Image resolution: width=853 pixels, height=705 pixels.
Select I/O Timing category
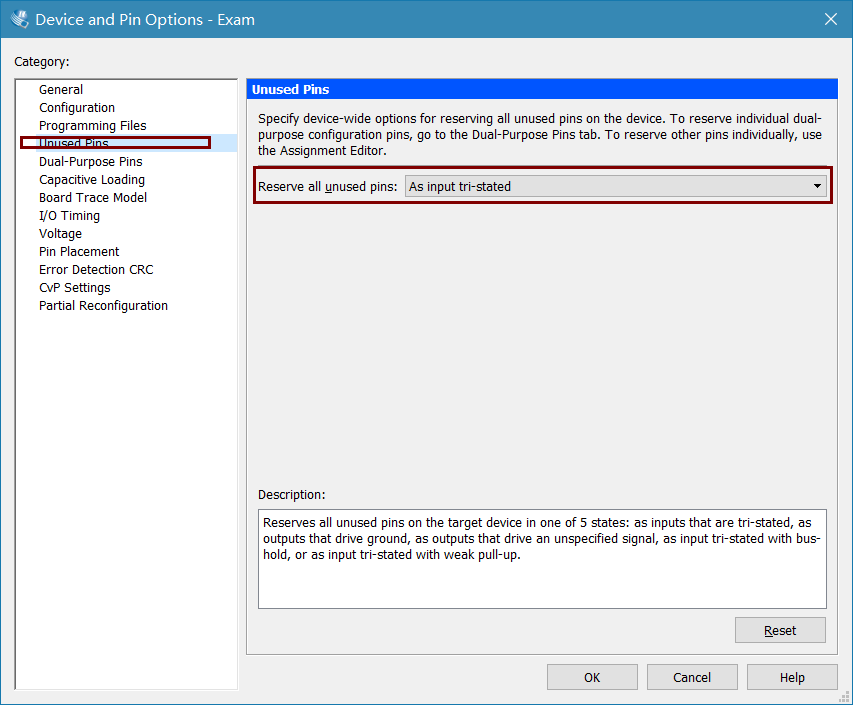tap(69, 215)
